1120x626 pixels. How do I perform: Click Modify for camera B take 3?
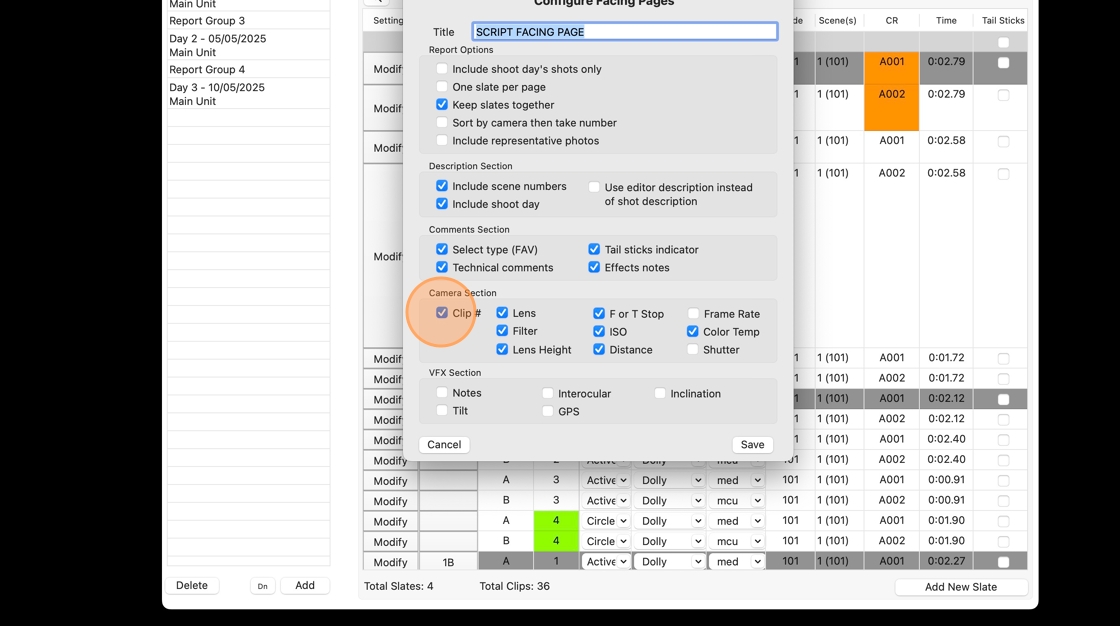pos(390,501)
